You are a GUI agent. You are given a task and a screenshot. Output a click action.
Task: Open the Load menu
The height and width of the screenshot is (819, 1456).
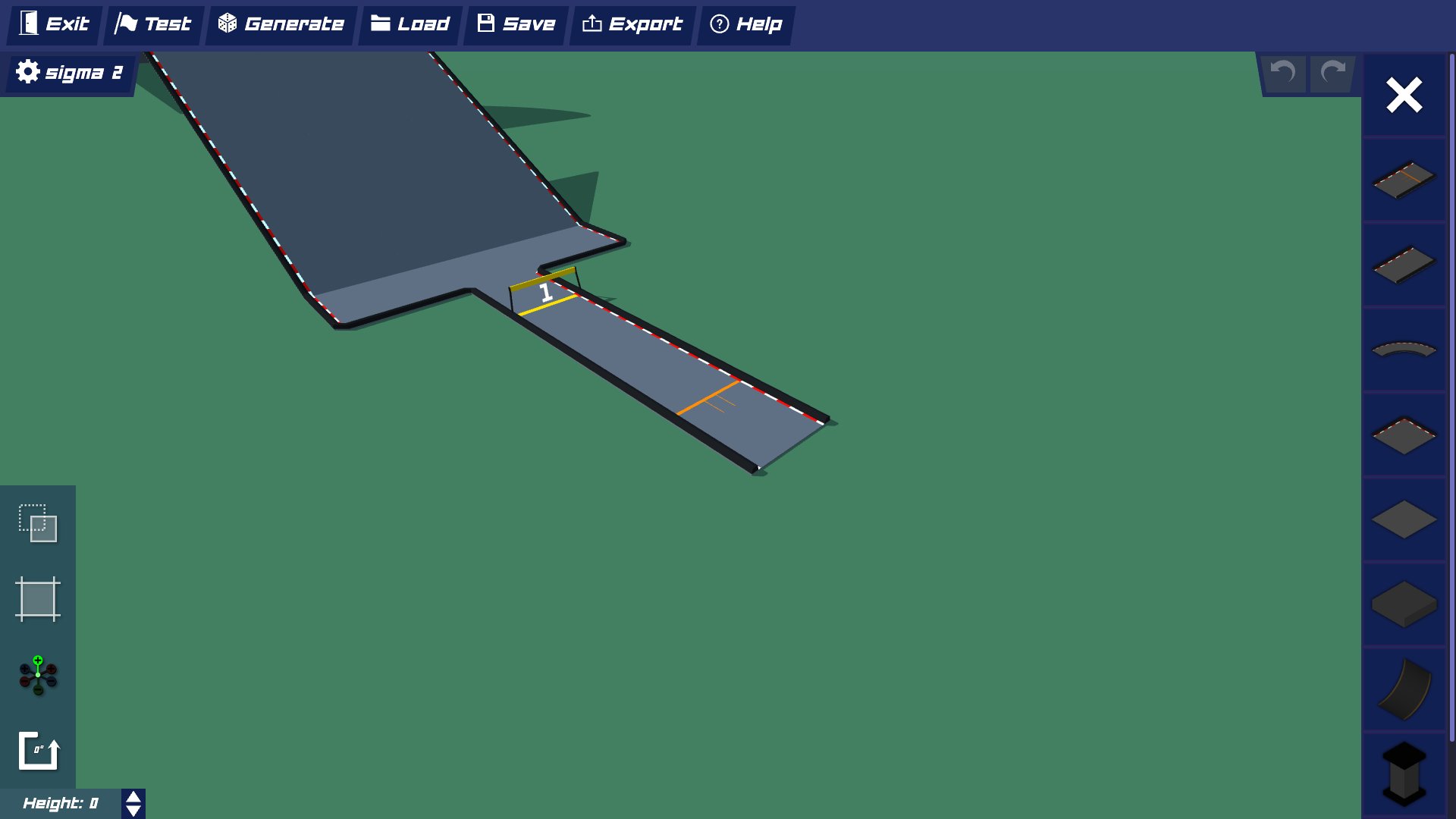tap(410, 24)
